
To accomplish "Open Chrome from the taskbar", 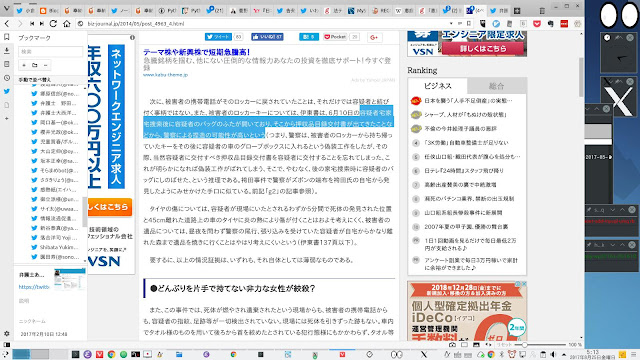I will tap(111, 354).
